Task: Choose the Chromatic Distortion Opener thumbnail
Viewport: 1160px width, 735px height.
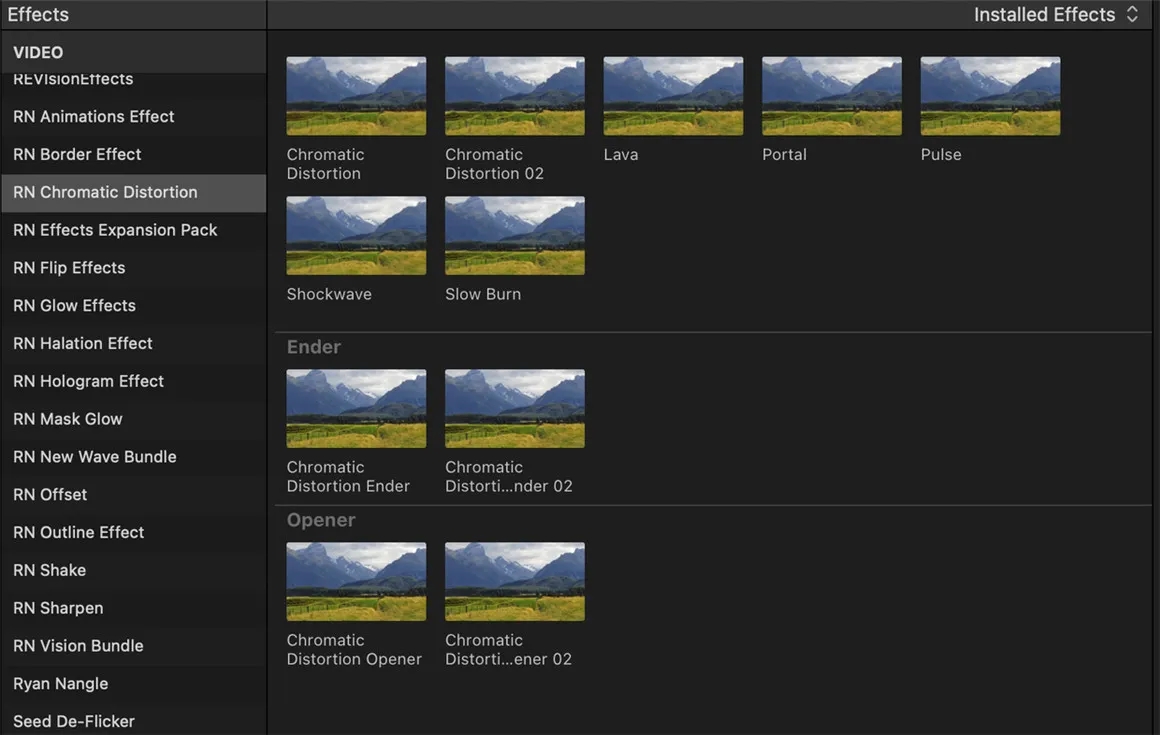Action: click(x=356, y=582)
